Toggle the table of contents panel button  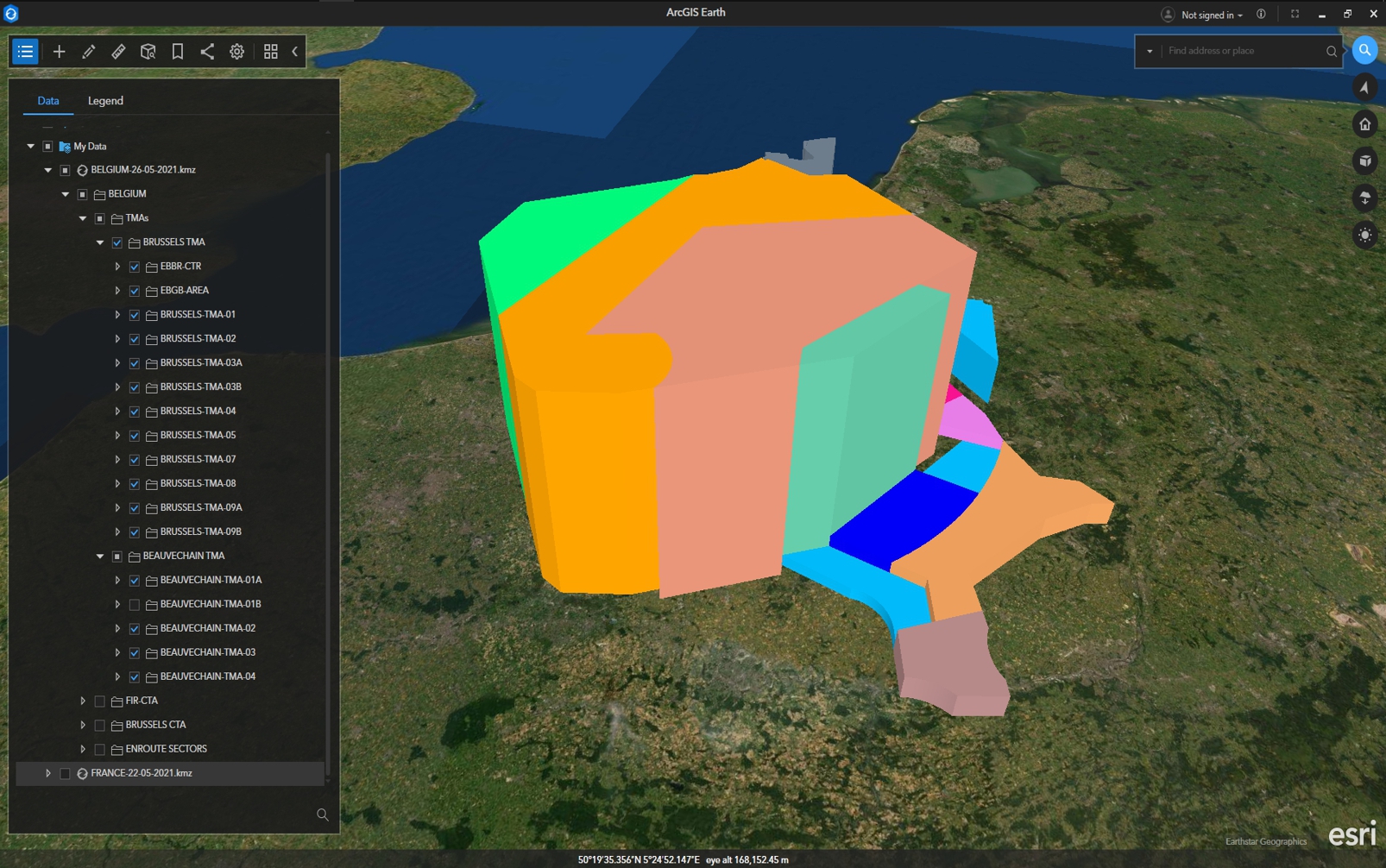25,52
